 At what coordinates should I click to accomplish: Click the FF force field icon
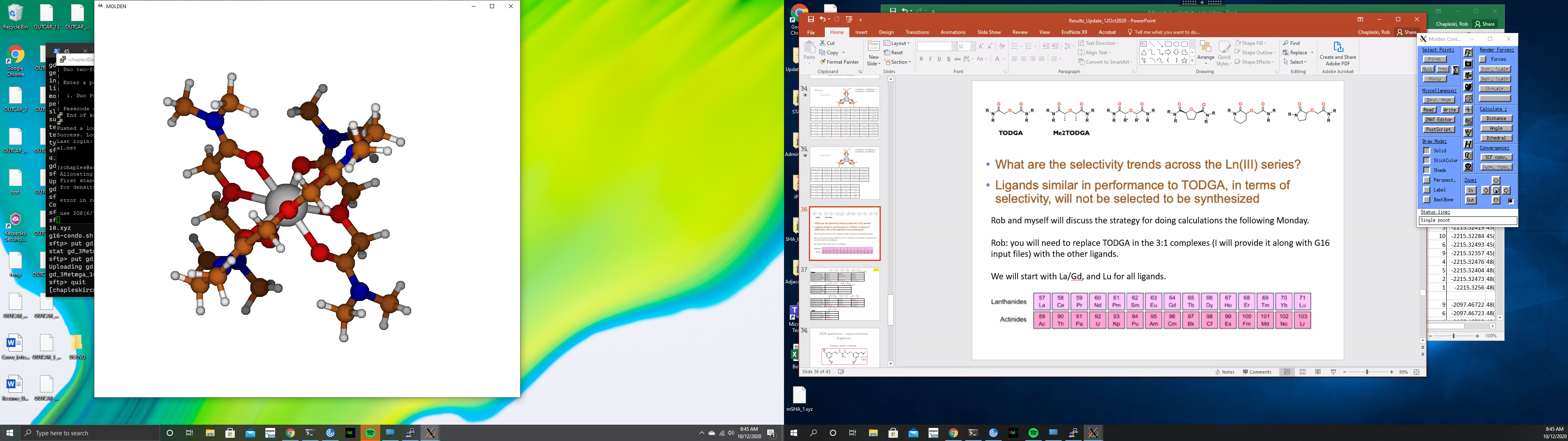1468,52
